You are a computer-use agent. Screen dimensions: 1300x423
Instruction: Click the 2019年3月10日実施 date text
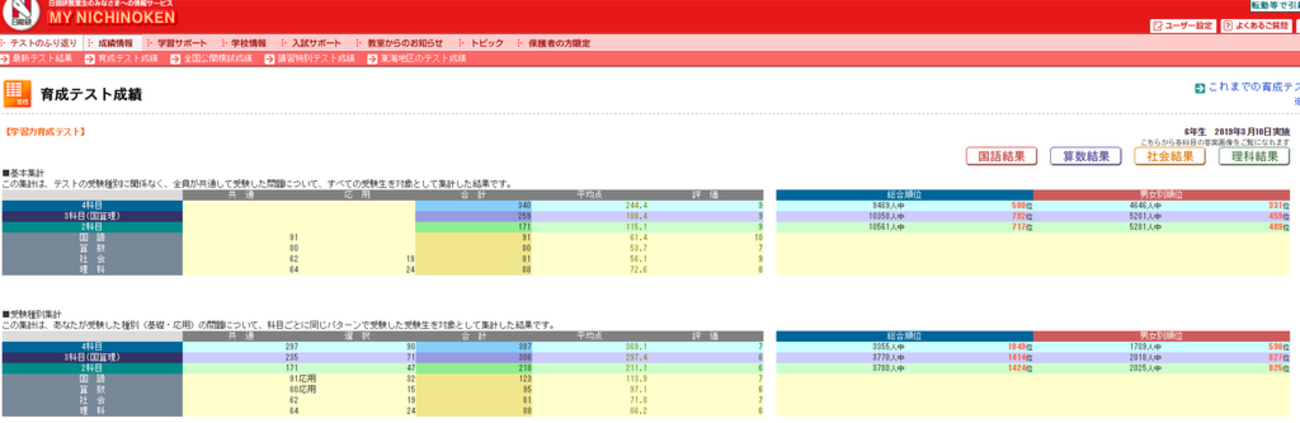tap(1250, 132)
